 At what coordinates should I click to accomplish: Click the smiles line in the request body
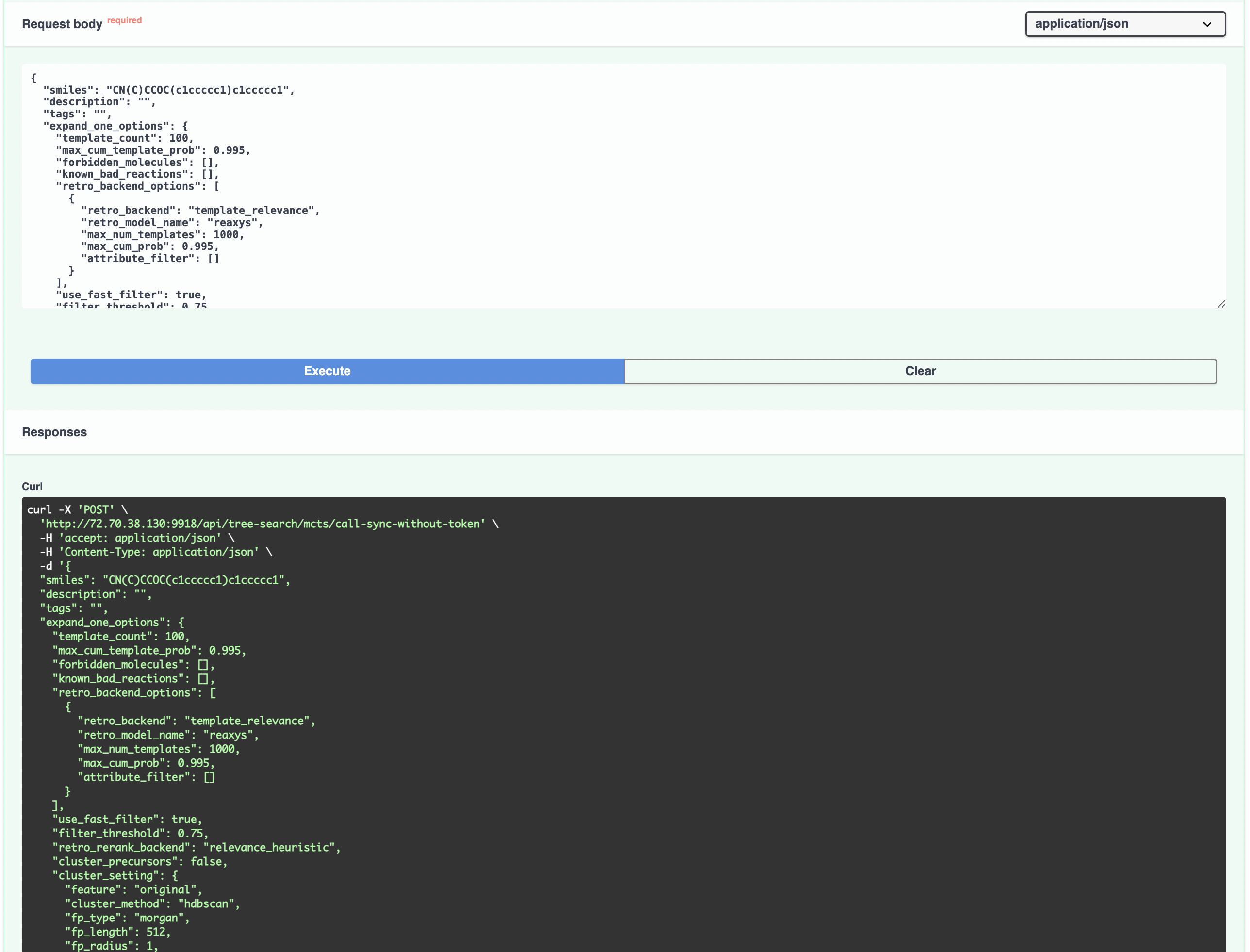tap(169, 90)
